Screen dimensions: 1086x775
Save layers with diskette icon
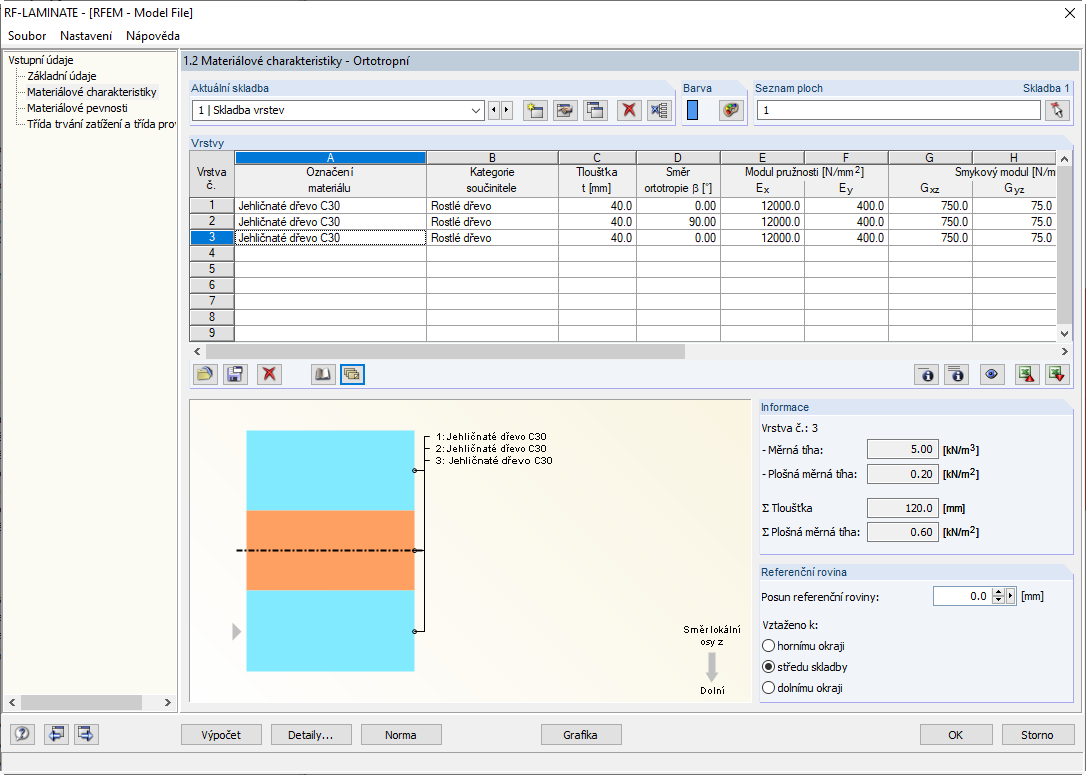point(235,375)
